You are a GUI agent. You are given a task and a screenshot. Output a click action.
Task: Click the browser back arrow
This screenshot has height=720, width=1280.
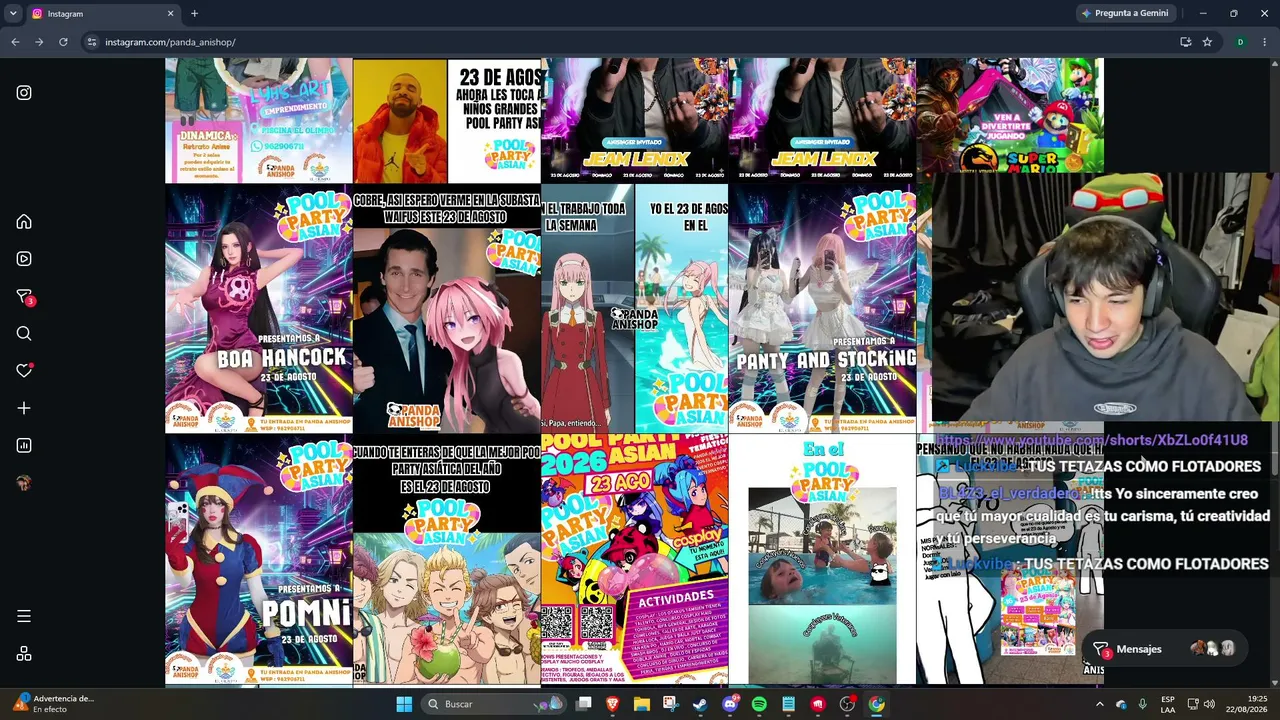[15, 42]
